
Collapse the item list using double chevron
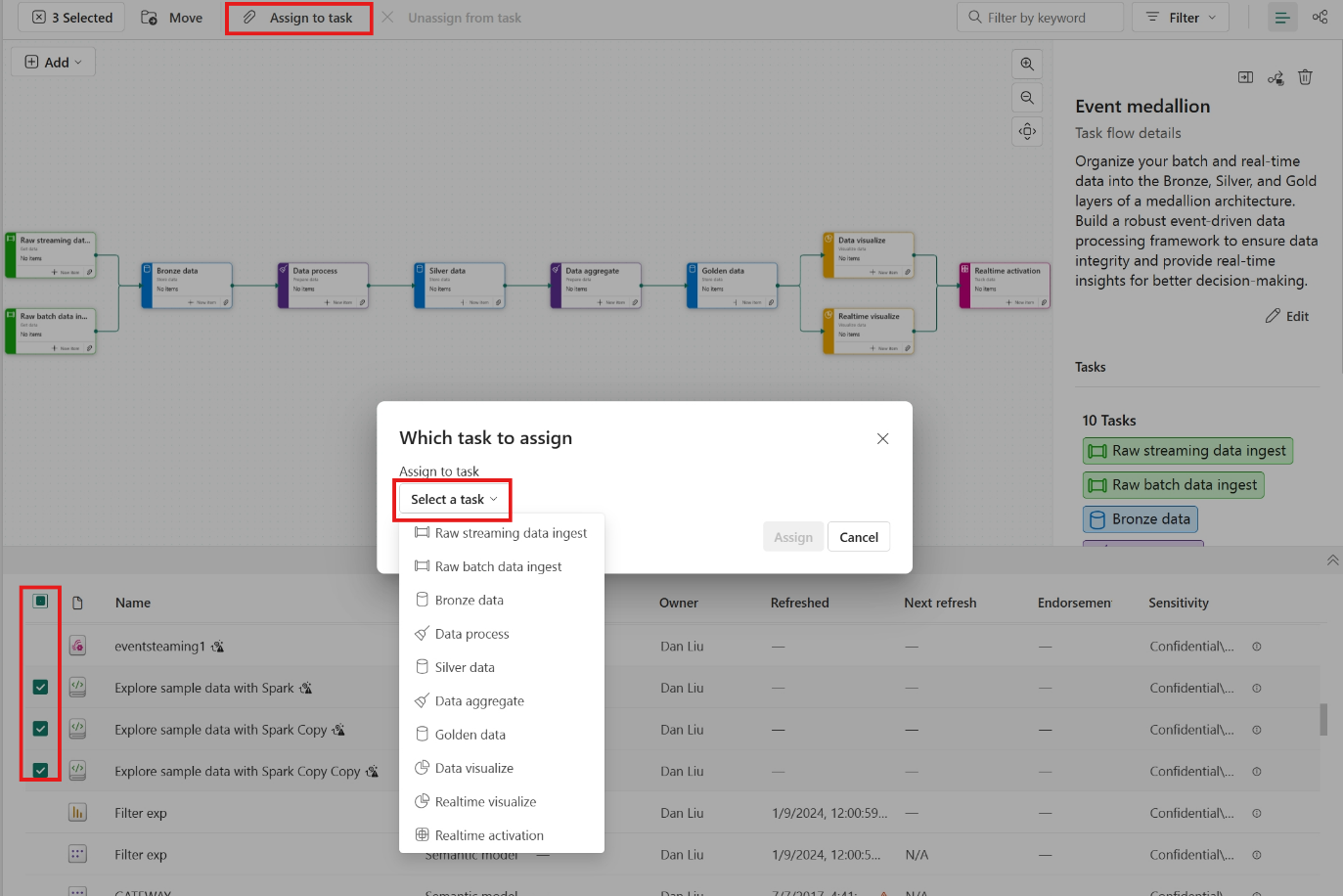[1332, 560]
